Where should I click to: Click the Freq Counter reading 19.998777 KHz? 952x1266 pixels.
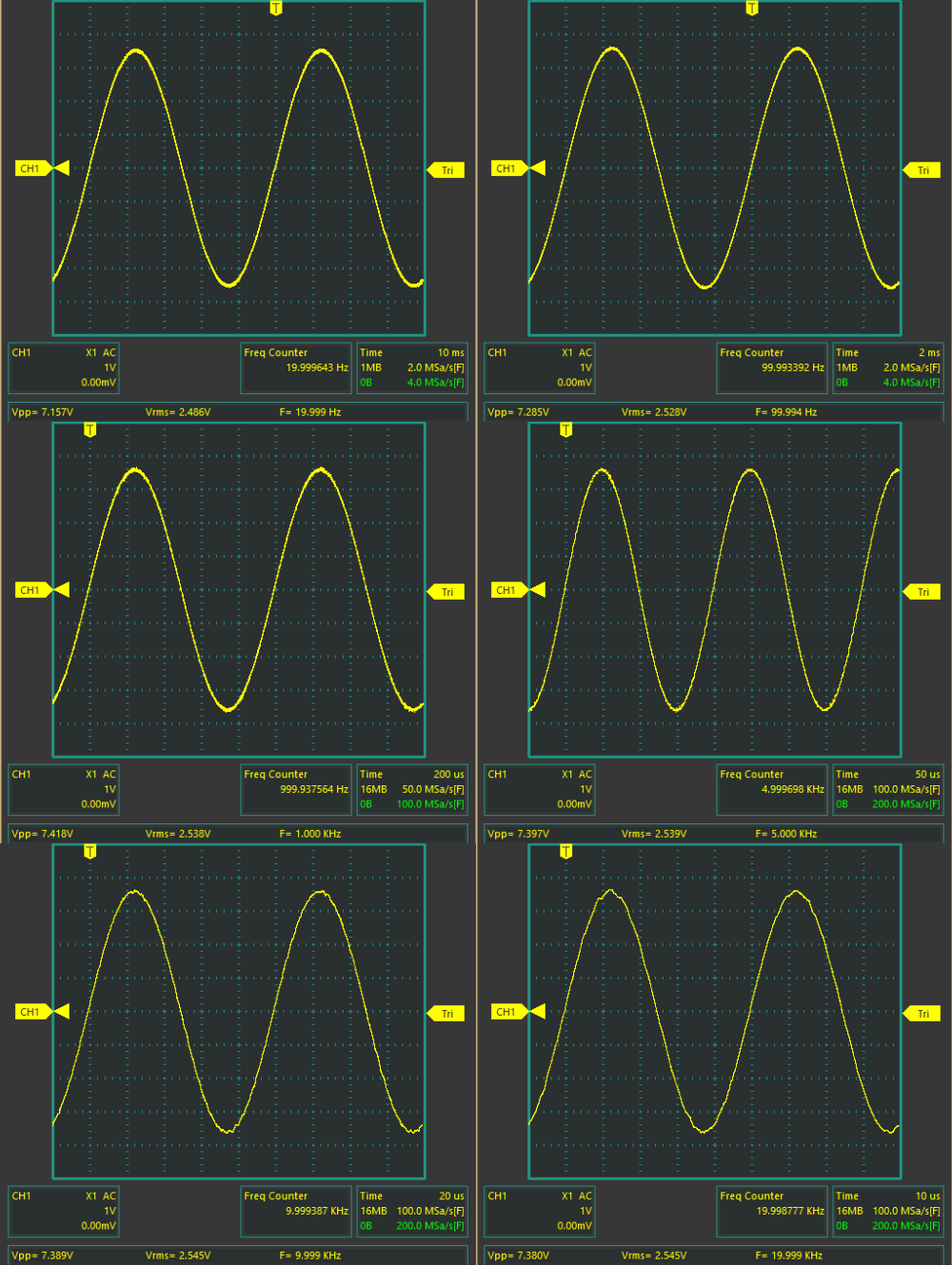pos(772,1211)
